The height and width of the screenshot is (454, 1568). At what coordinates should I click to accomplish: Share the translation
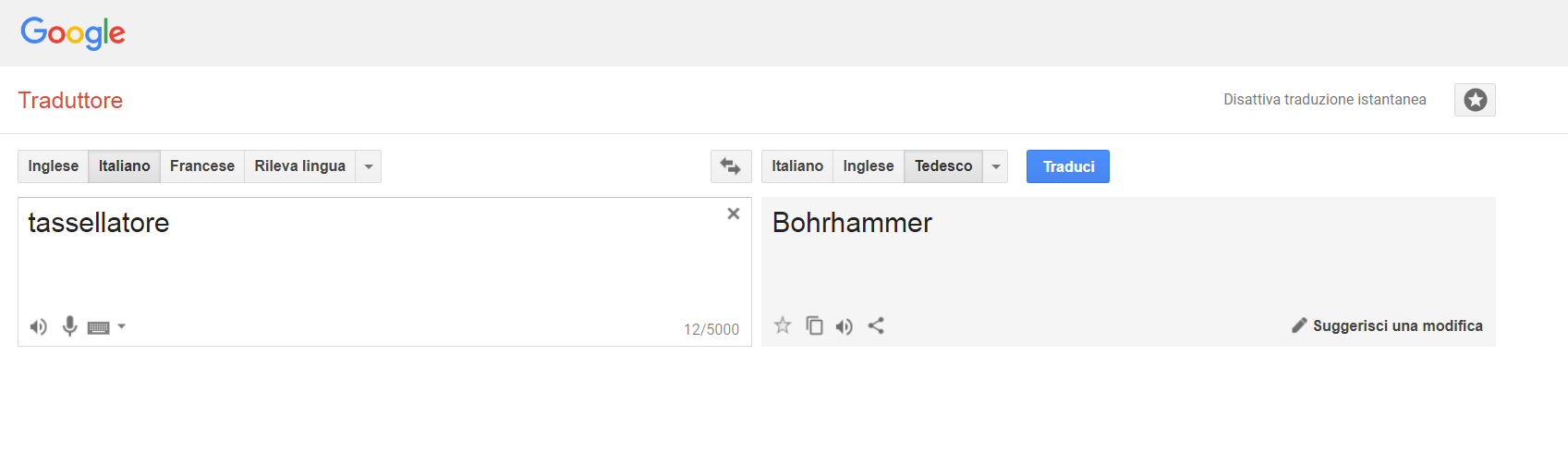coord(876,325)
